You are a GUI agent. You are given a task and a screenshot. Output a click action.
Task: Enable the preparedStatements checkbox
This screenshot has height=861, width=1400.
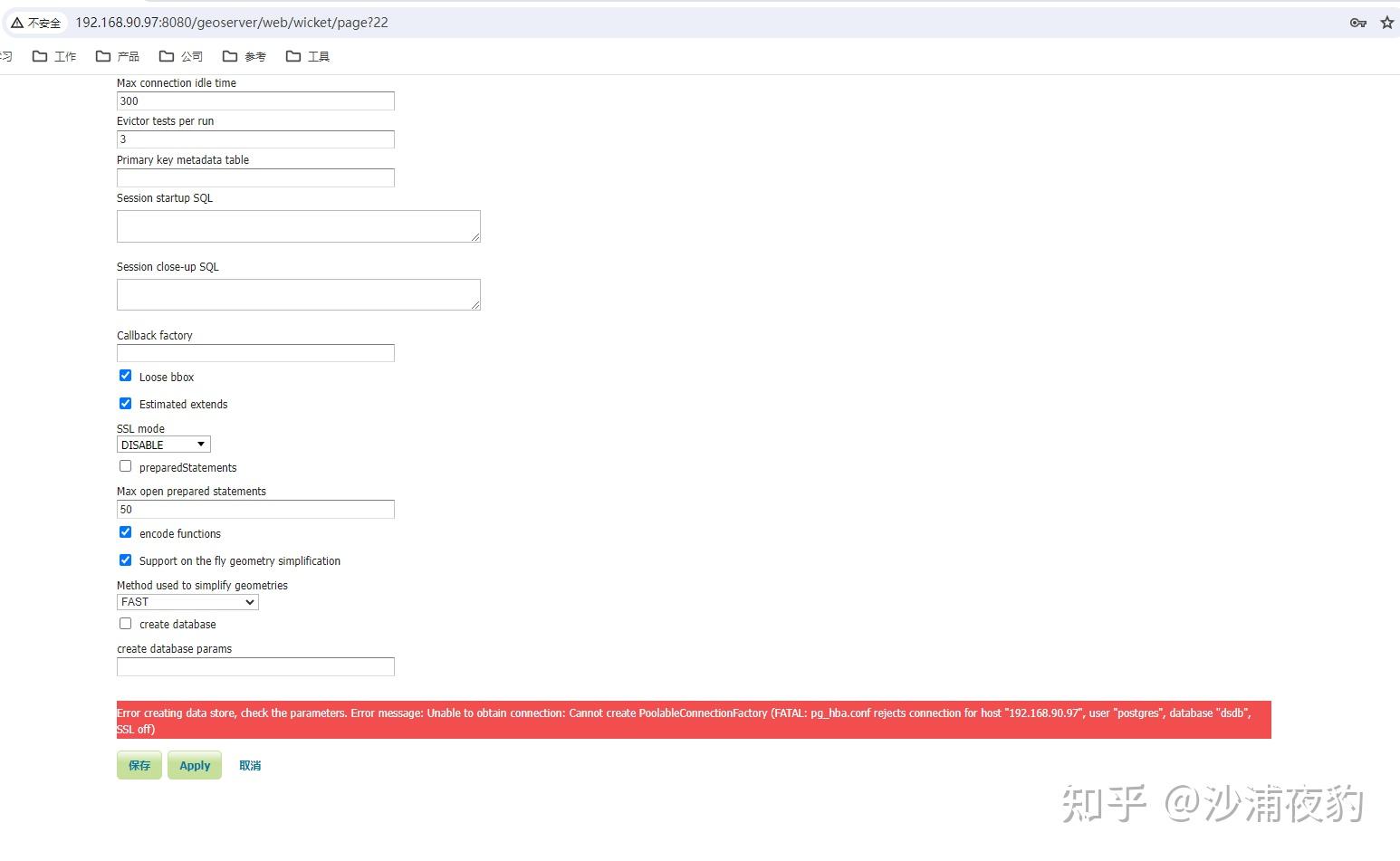(x=125, y=465)
